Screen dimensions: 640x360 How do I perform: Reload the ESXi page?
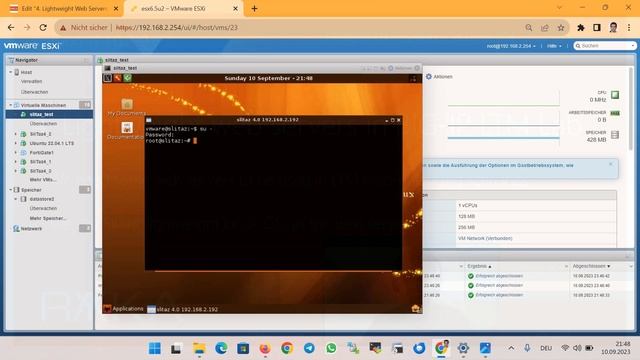click(x=43, y=28)
